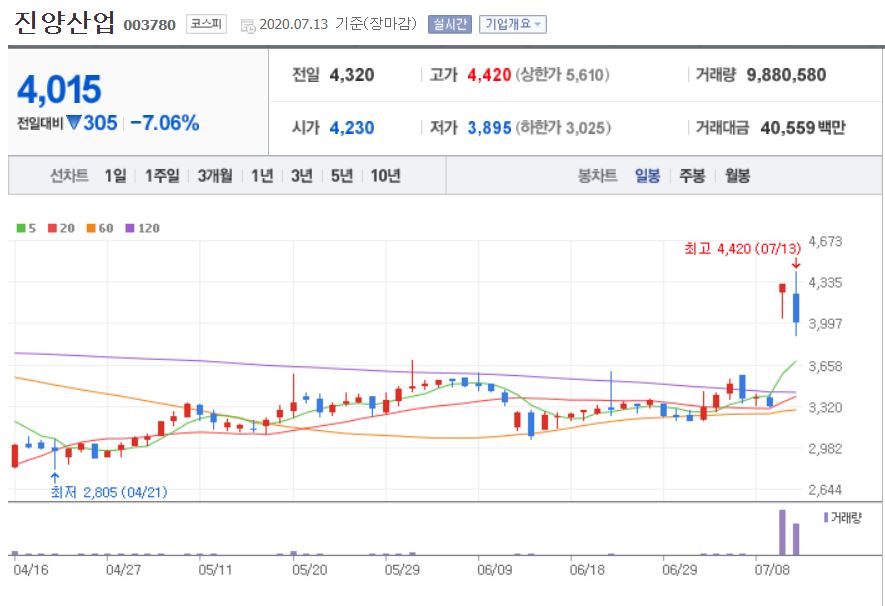Click the 진양산업 stock name

(x=64, y=23)
